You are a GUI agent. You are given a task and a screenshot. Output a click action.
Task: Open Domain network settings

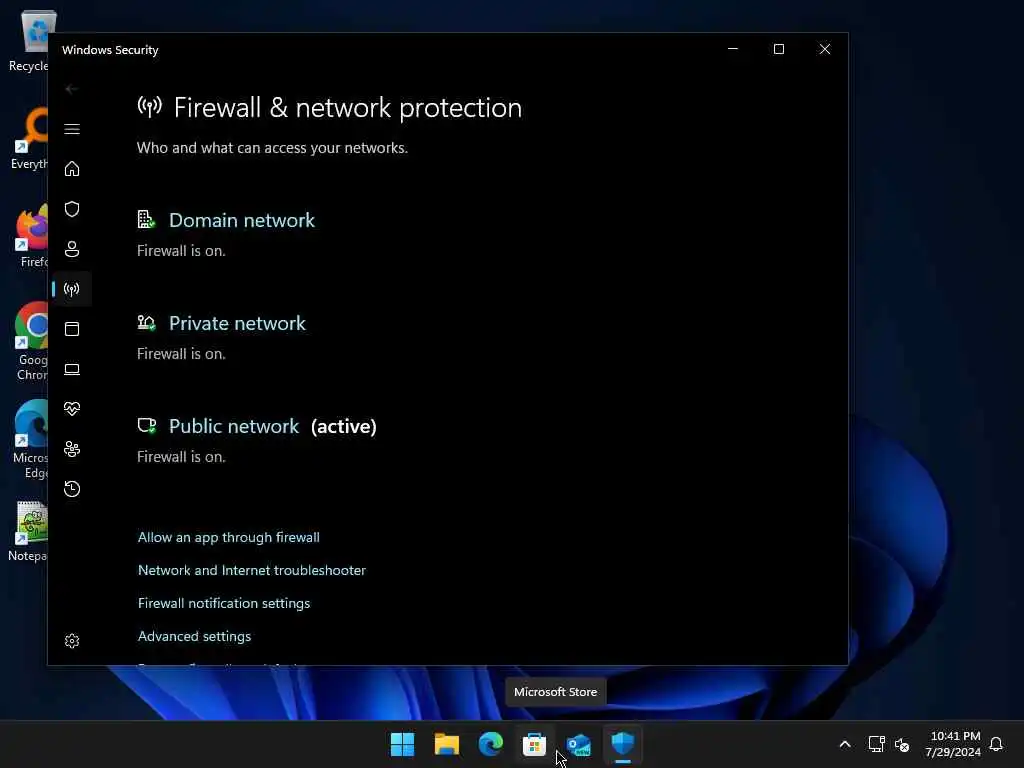(242, 220)
